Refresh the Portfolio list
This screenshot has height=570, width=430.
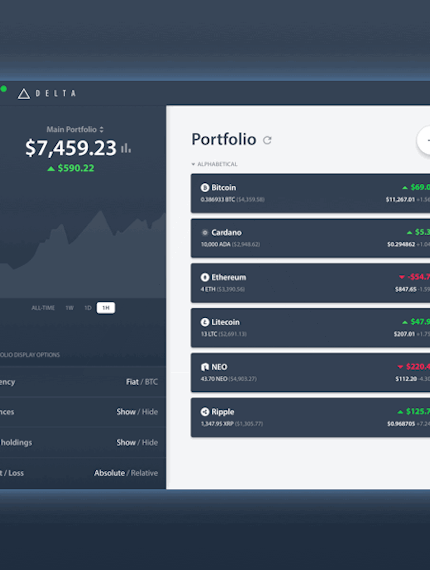tap(267, 140)
